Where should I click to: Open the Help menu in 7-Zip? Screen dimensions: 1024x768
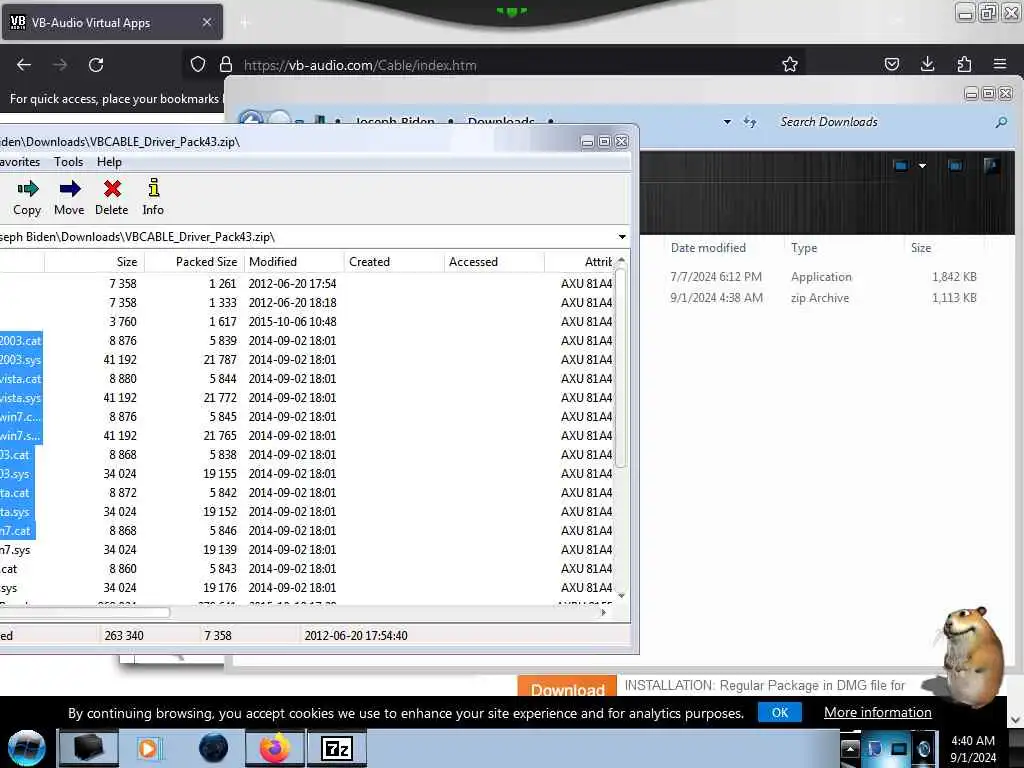109,162
